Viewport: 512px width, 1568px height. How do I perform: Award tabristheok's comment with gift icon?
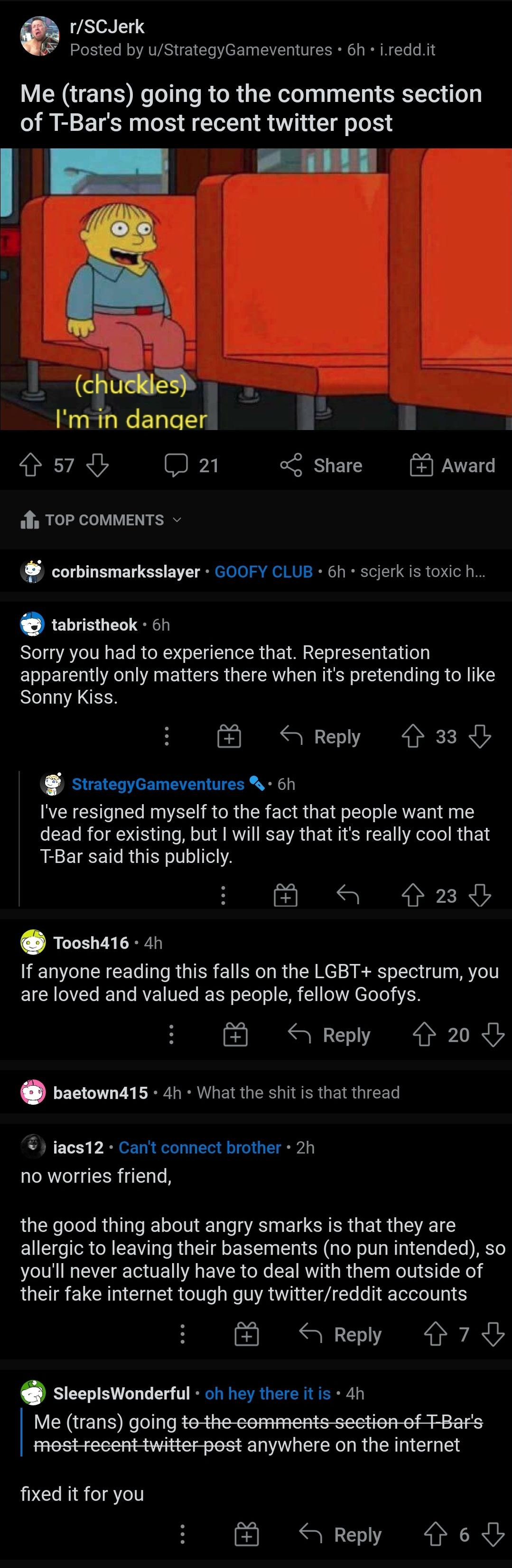(x=229, y=736)
